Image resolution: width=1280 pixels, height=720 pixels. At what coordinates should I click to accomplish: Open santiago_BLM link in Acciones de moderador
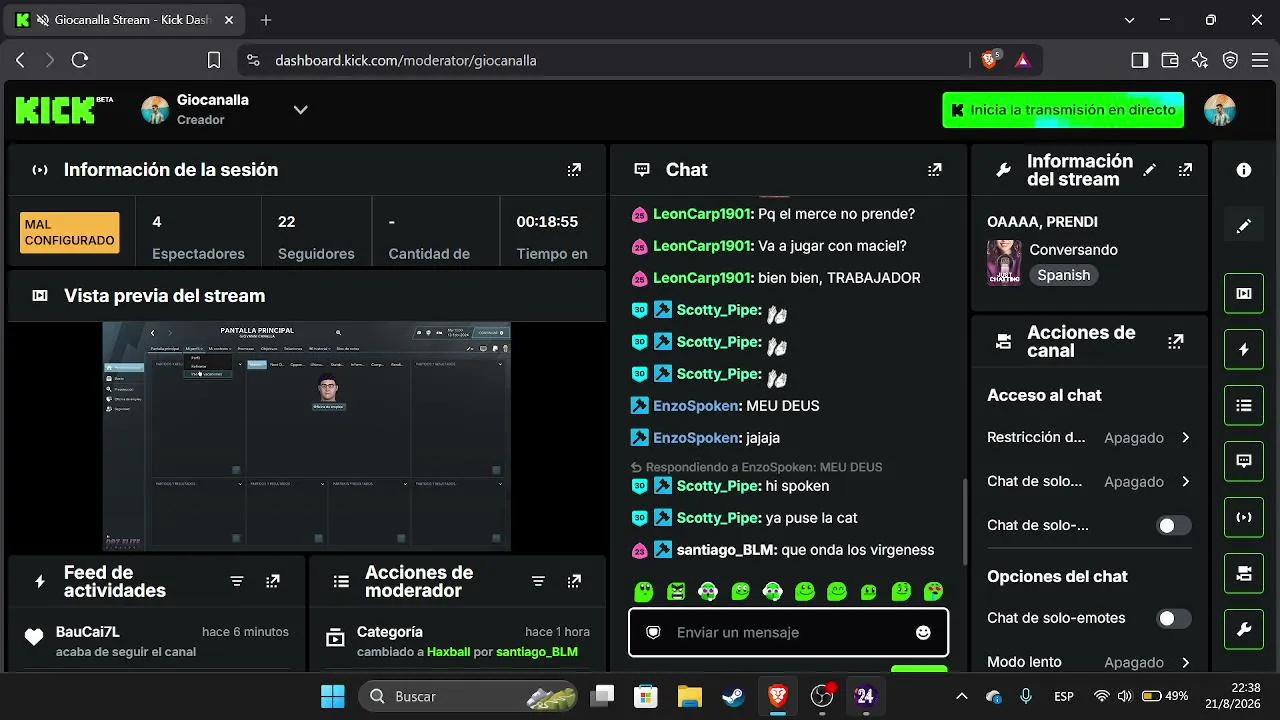pos(537,652)
